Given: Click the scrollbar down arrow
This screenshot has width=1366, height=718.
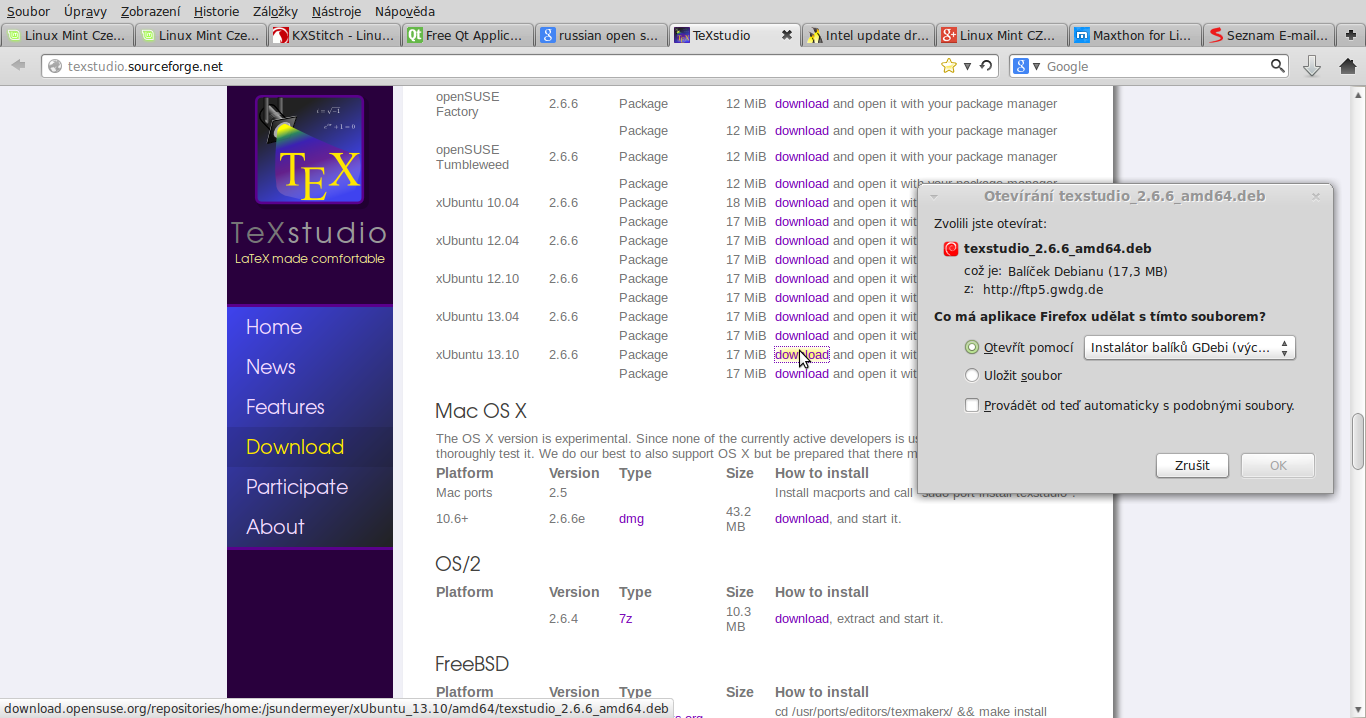Looking at the screenshot, I should tap(1358, 710).
